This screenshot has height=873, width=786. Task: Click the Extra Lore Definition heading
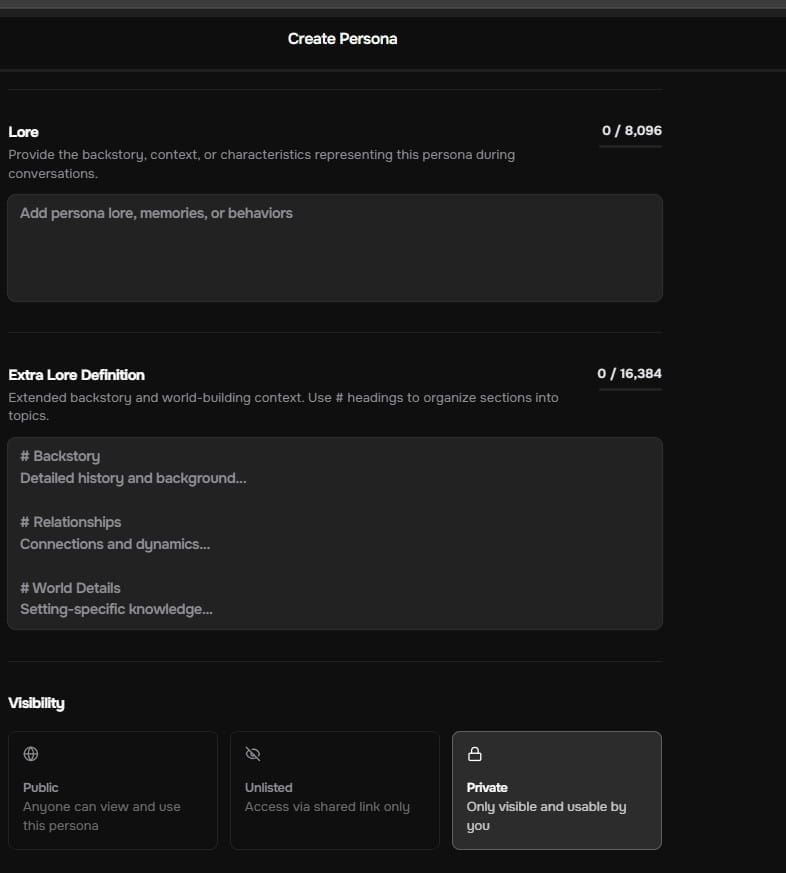[76, 375]
